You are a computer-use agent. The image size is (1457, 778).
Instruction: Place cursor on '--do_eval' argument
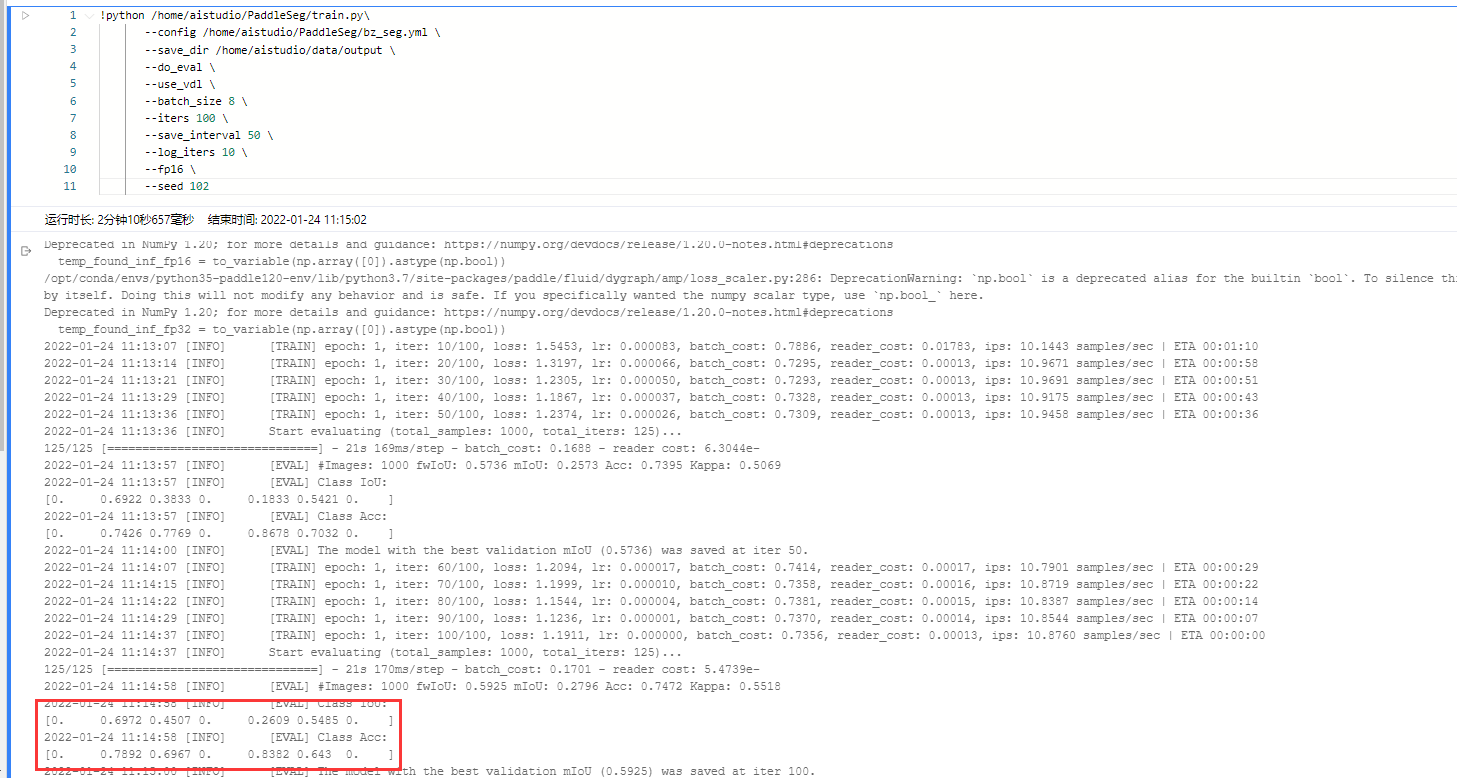pyautogui.click(x=179, y=67)
